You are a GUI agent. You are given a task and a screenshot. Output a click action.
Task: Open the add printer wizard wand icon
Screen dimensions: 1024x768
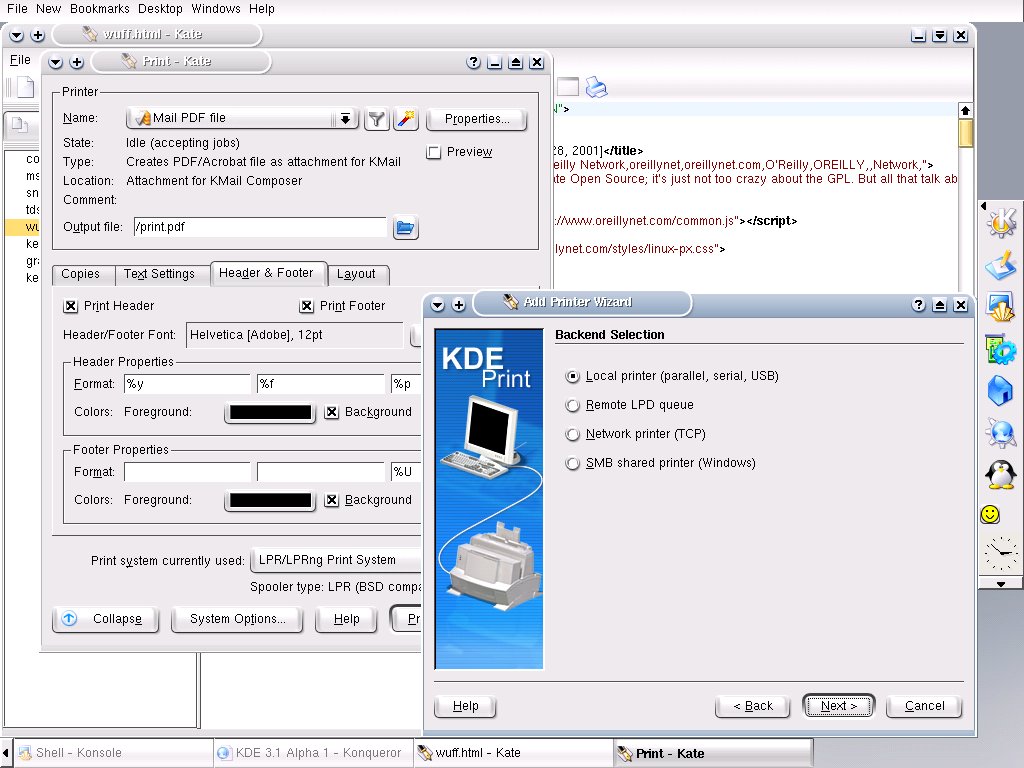pyautogui.click(x=406, y=119)
